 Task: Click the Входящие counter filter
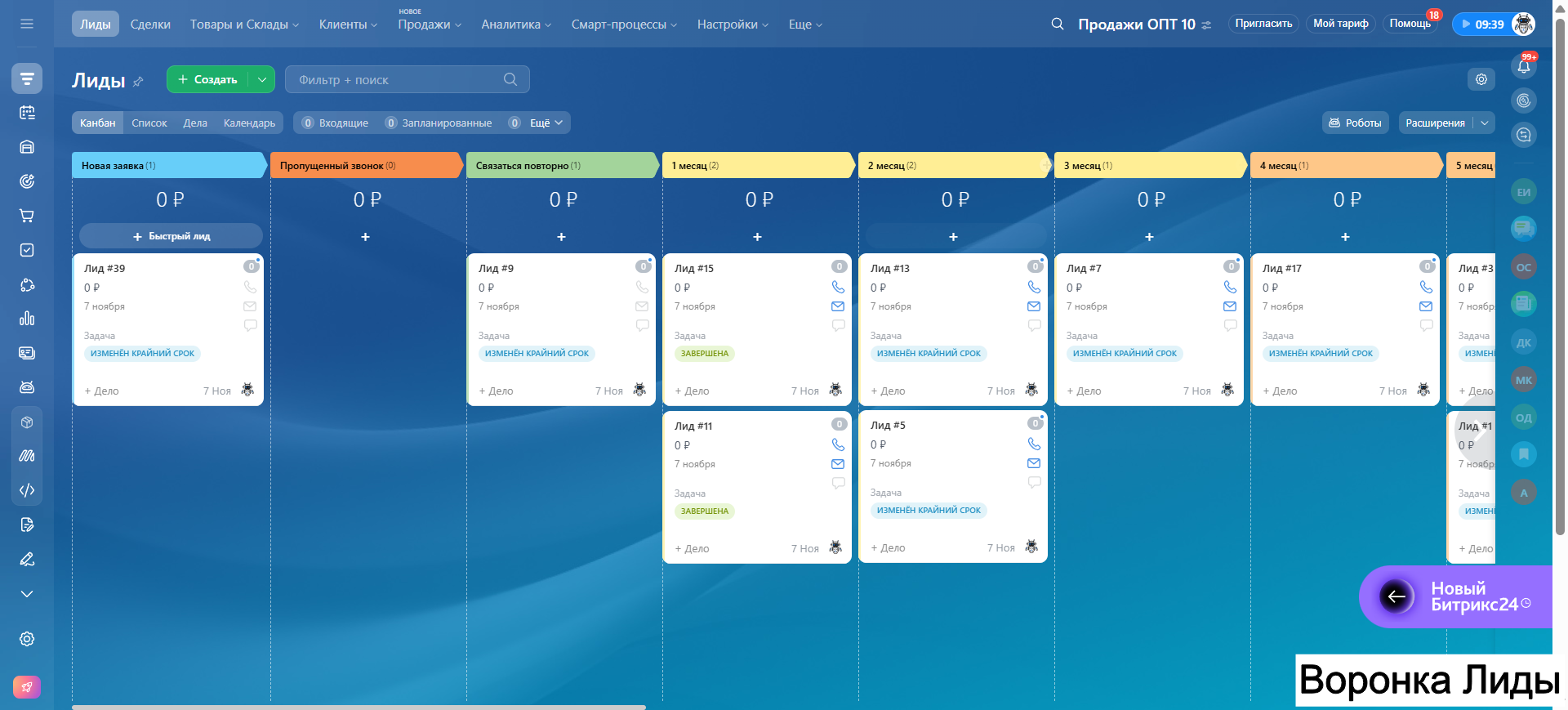pos(336,123)
